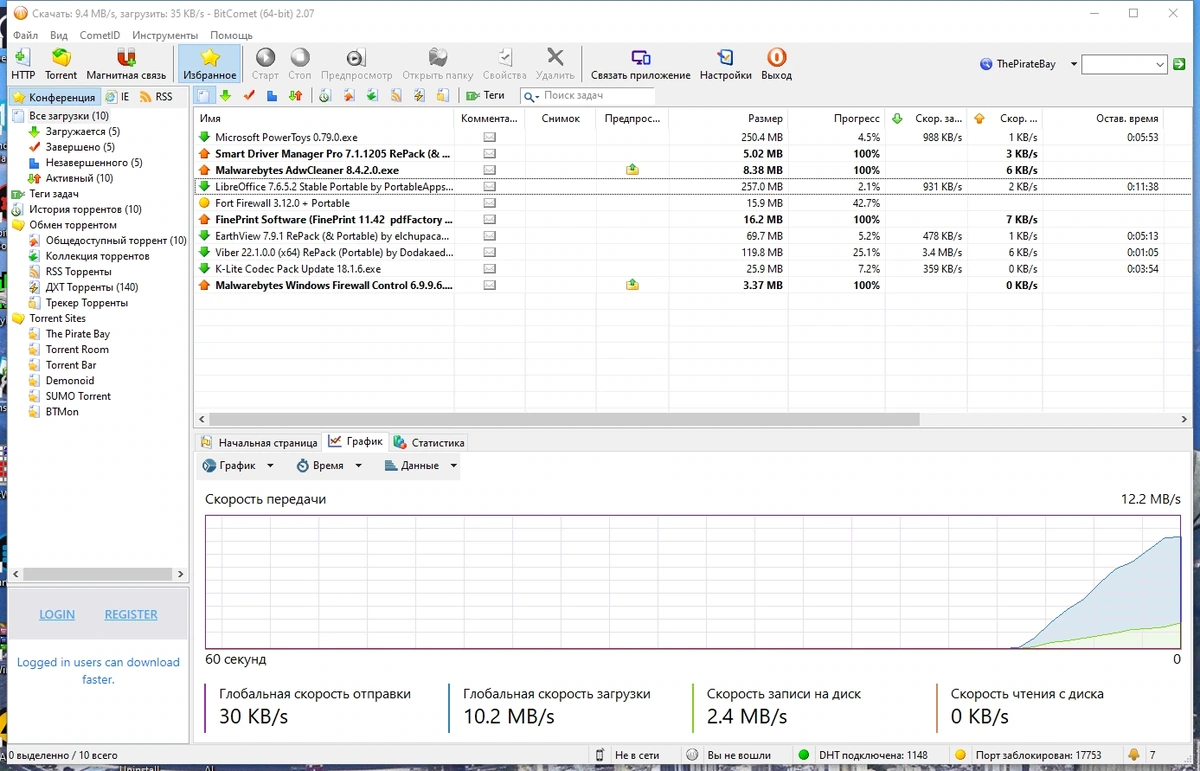Select Загружается (5) in sidebar
1200x771 pixels.
(82, 132)
